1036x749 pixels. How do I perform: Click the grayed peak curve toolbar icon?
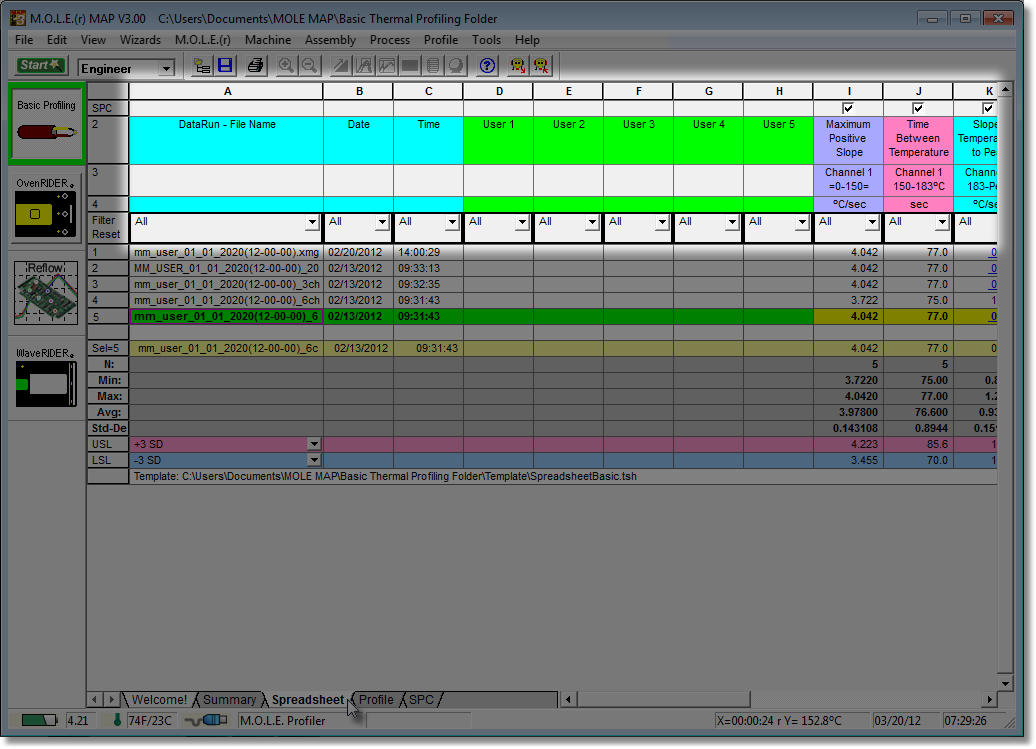tap(364, 65)
